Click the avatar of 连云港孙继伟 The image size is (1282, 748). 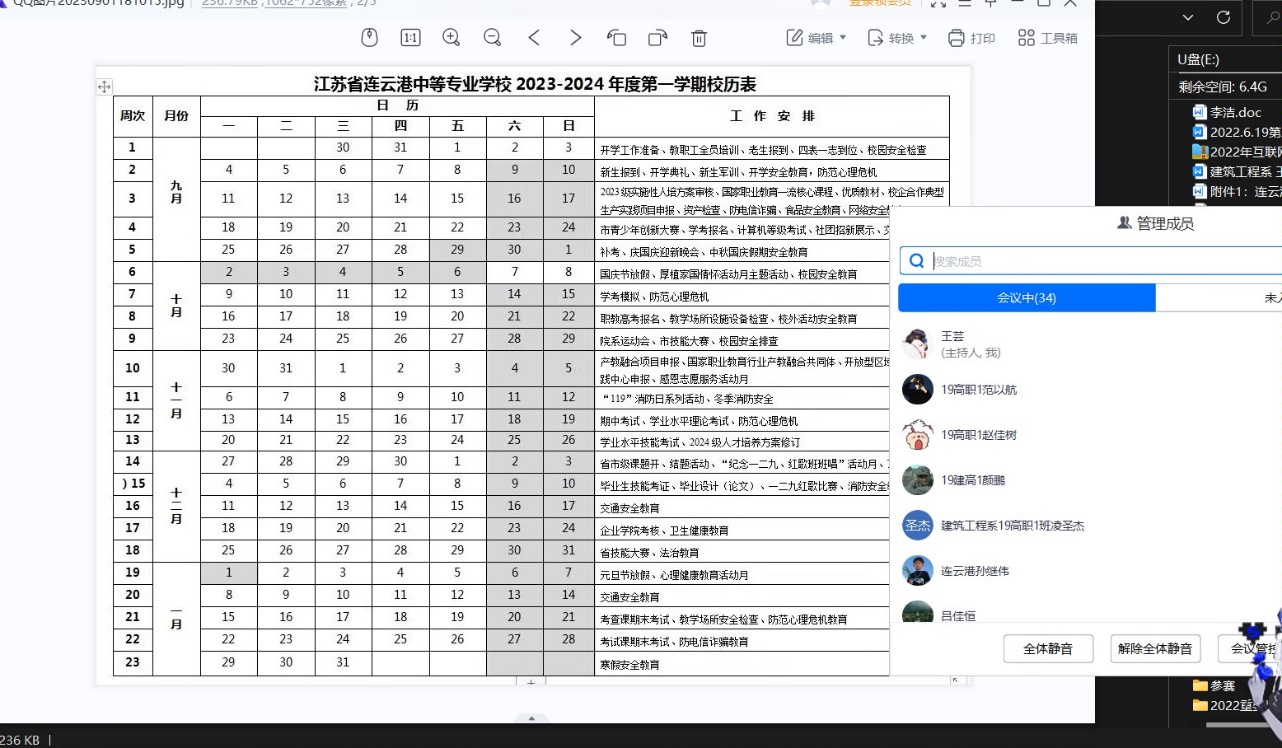point(917,571)
